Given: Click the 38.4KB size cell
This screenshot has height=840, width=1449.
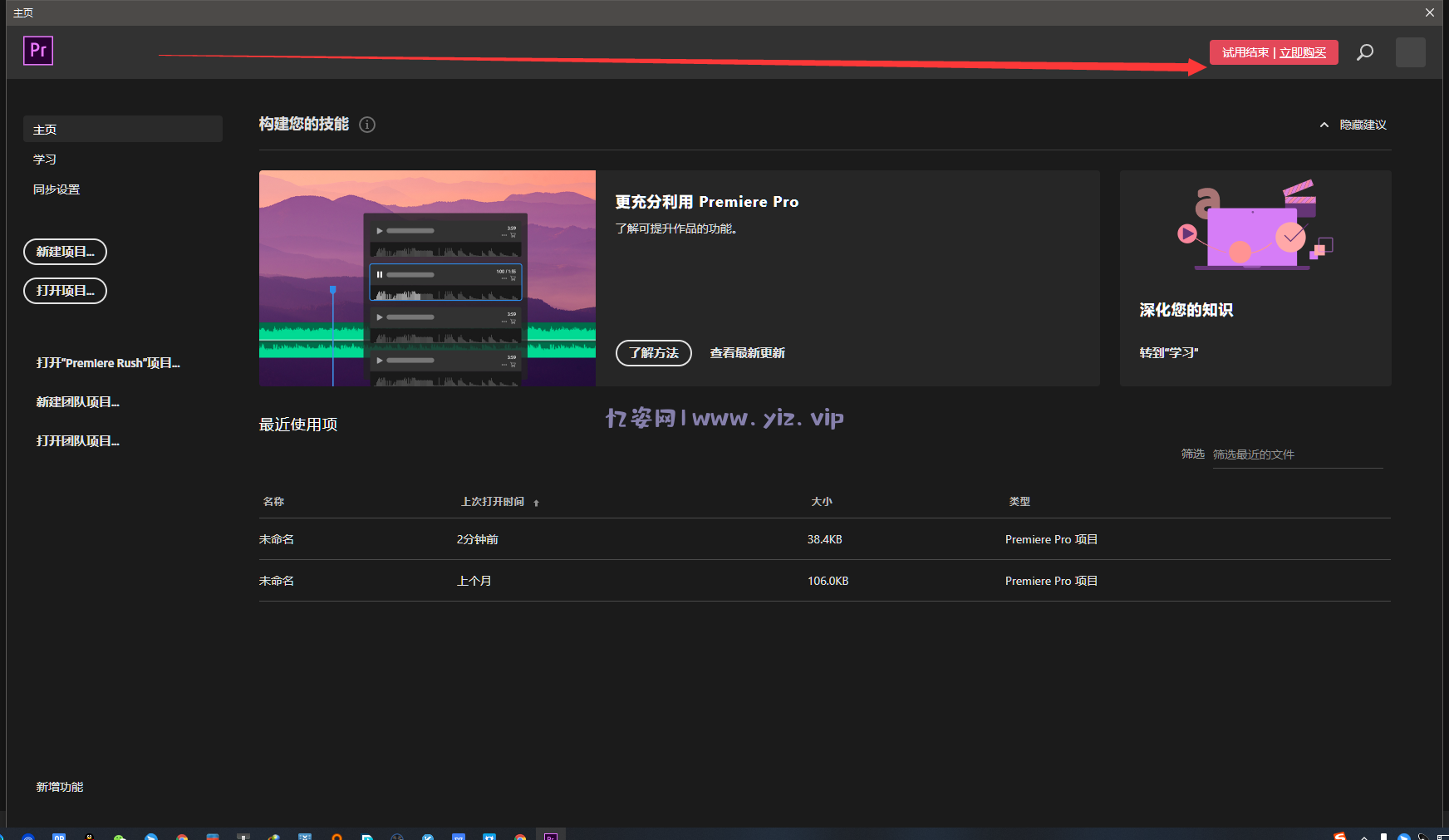Looking at the screenshot, I should (825, 539).
